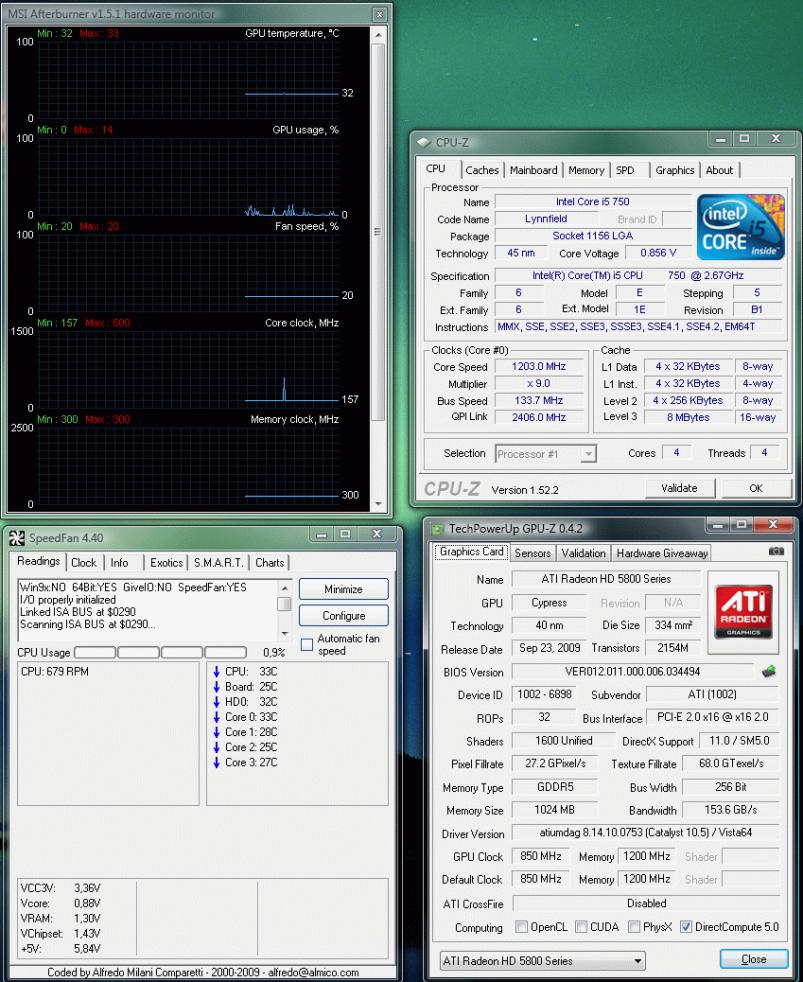Click the CPU: 679 RPM fan reading
This screenshot has height=982, width=803.
coord(54,671)
